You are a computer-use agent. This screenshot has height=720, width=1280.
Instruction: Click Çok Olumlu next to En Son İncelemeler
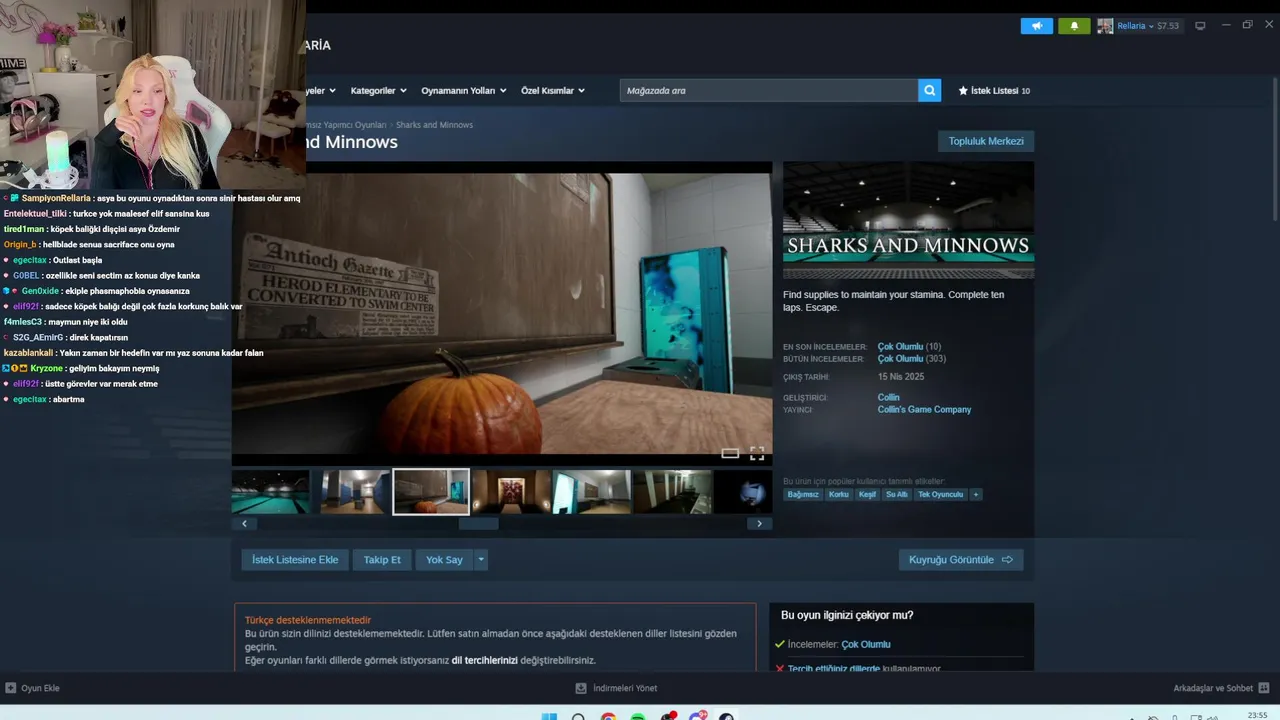pyautogui.click(x=900, y=347)
